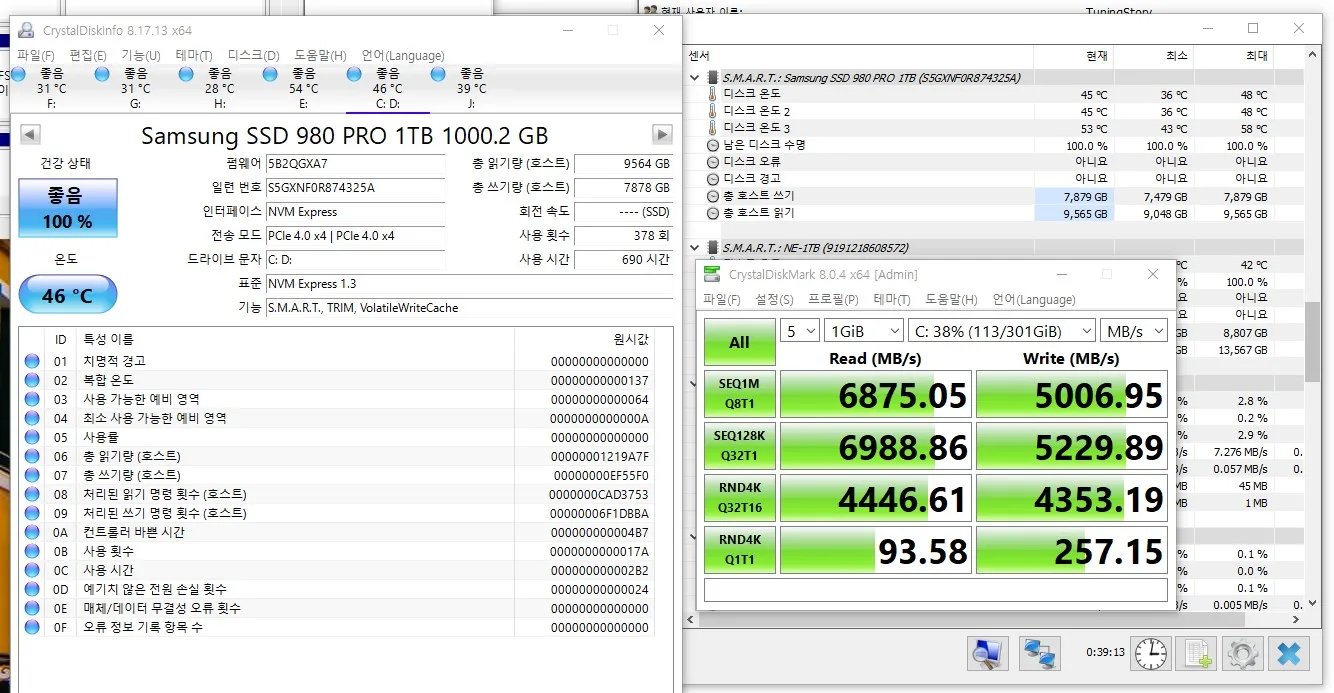Open CrystalDiskMark 설정(S) menu
This screenshot has height=693, width=1334.
[x=774, y=299]
